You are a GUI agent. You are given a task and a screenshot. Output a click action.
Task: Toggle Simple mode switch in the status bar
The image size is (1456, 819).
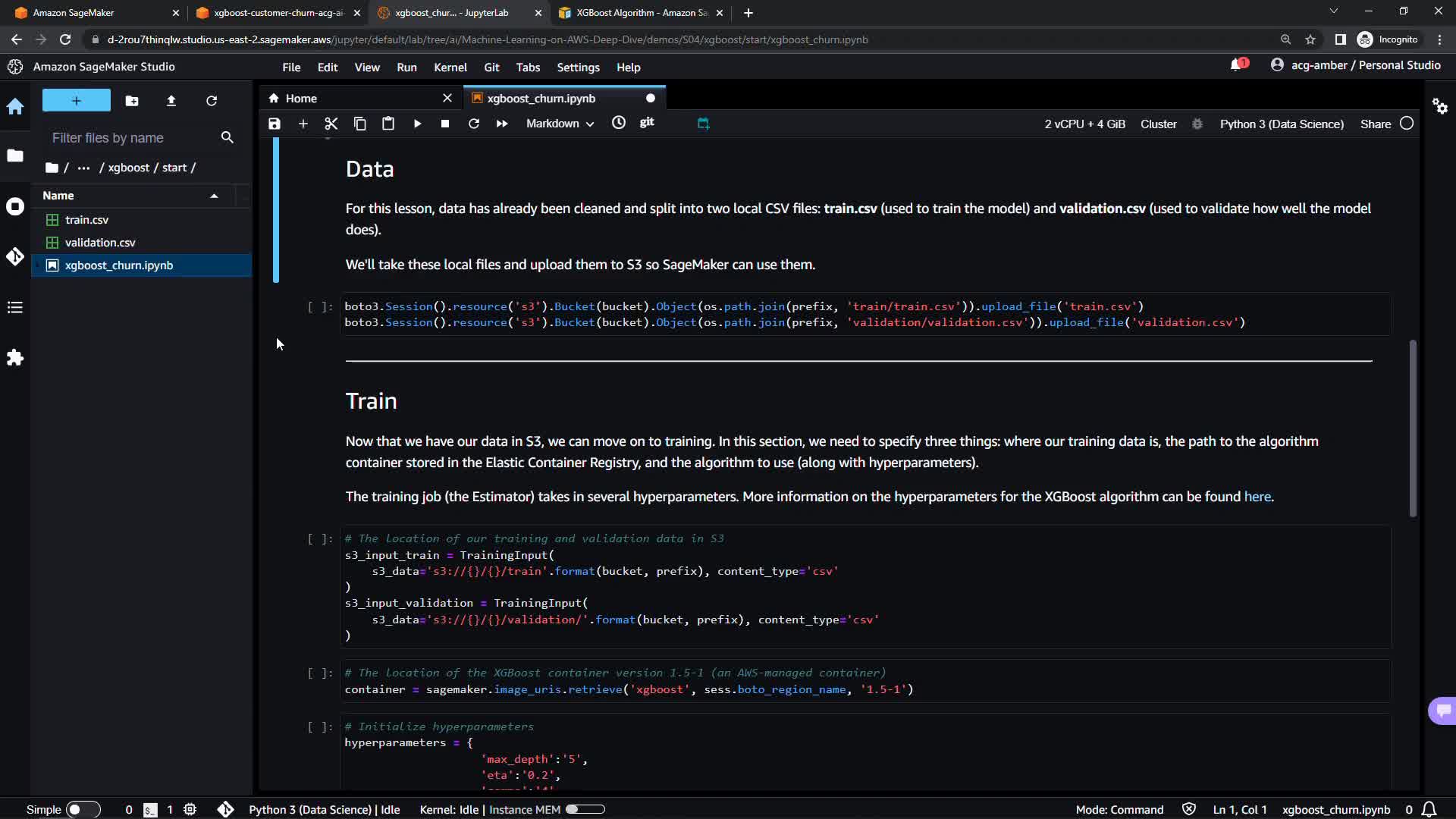pos(83,809)
